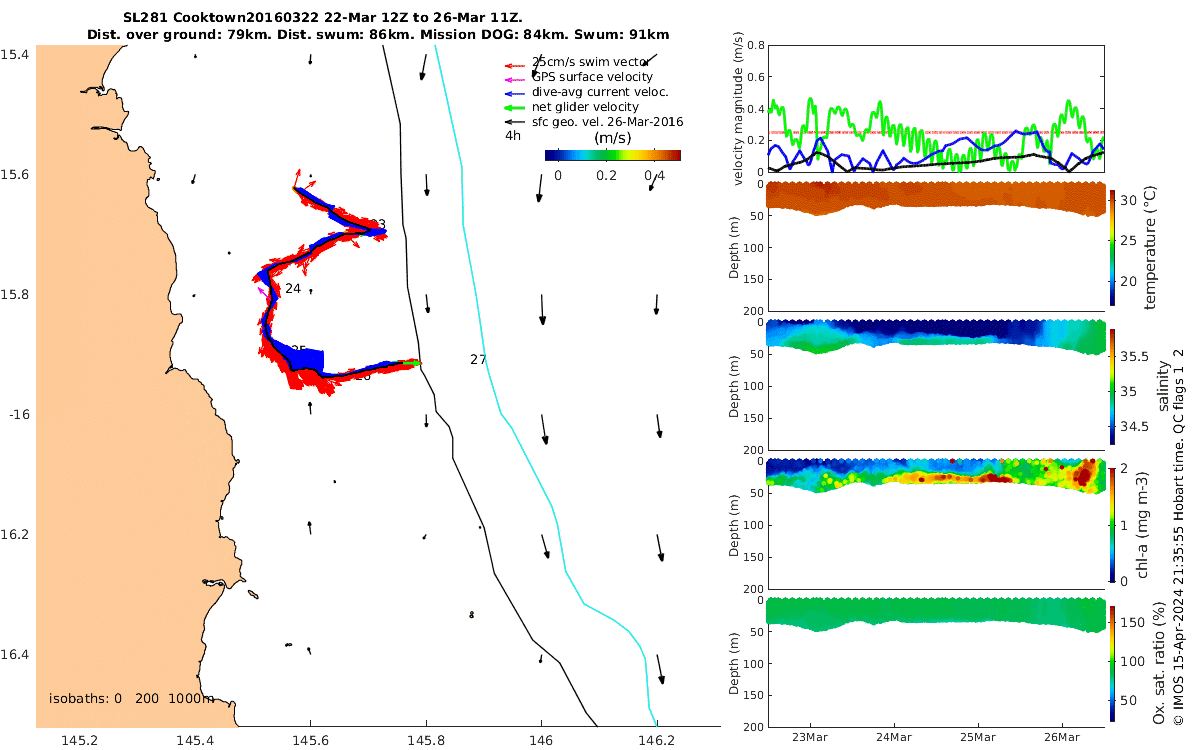The height and width of the screenshot is (750, 1200).
Task: Click the title 'SL281 Cooktown20160322' text
Action: click(222, 18)
